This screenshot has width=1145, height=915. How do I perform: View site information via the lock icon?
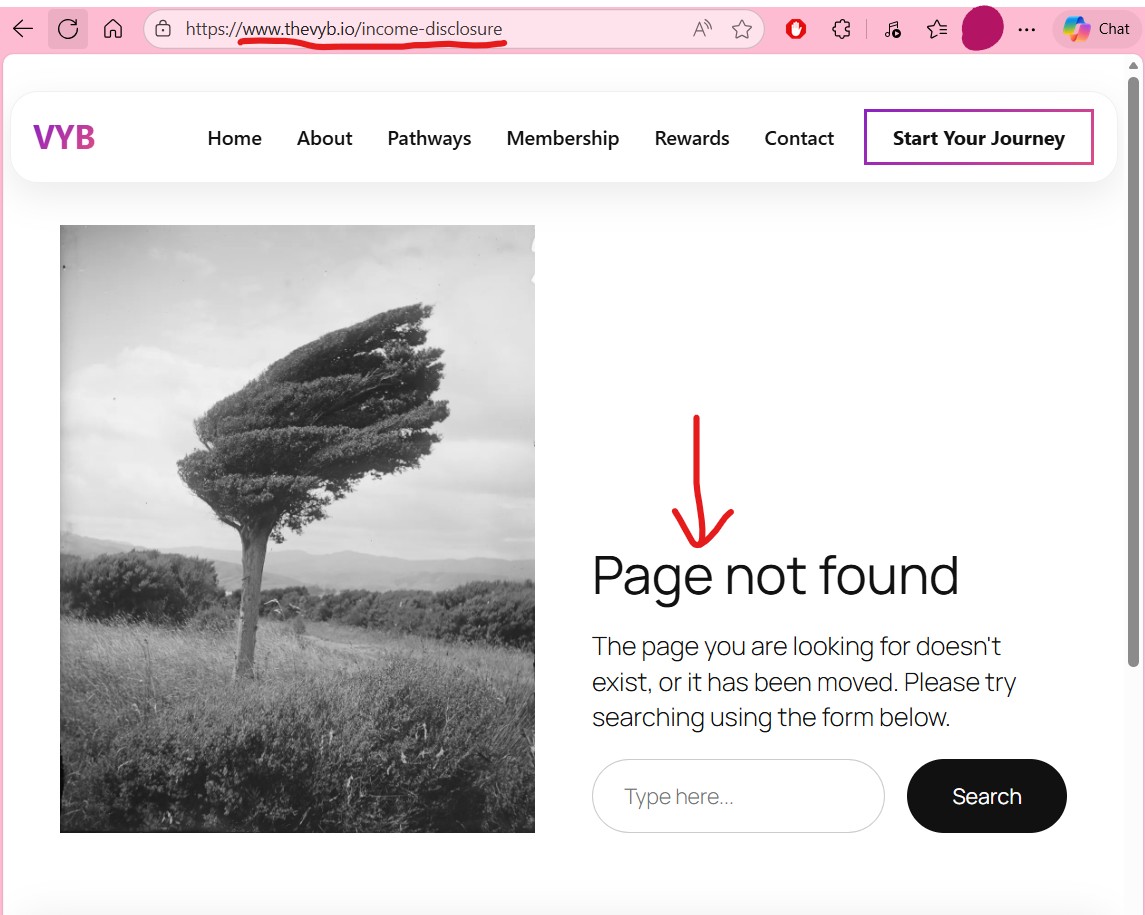(x=164, y=29)
